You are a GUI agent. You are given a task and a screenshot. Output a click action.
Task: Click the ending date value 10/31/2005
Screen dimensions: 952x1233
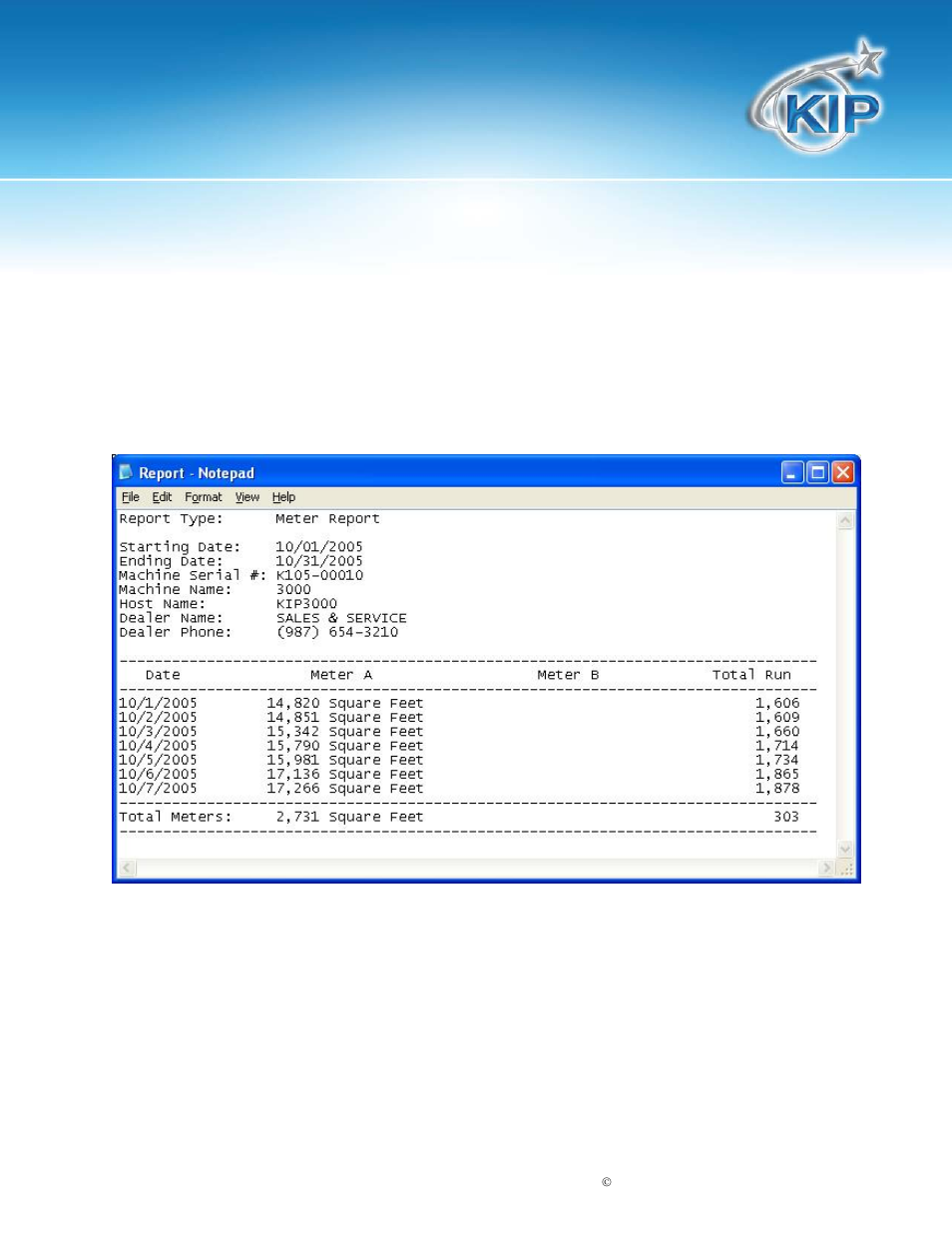click(x=319, y=561)
